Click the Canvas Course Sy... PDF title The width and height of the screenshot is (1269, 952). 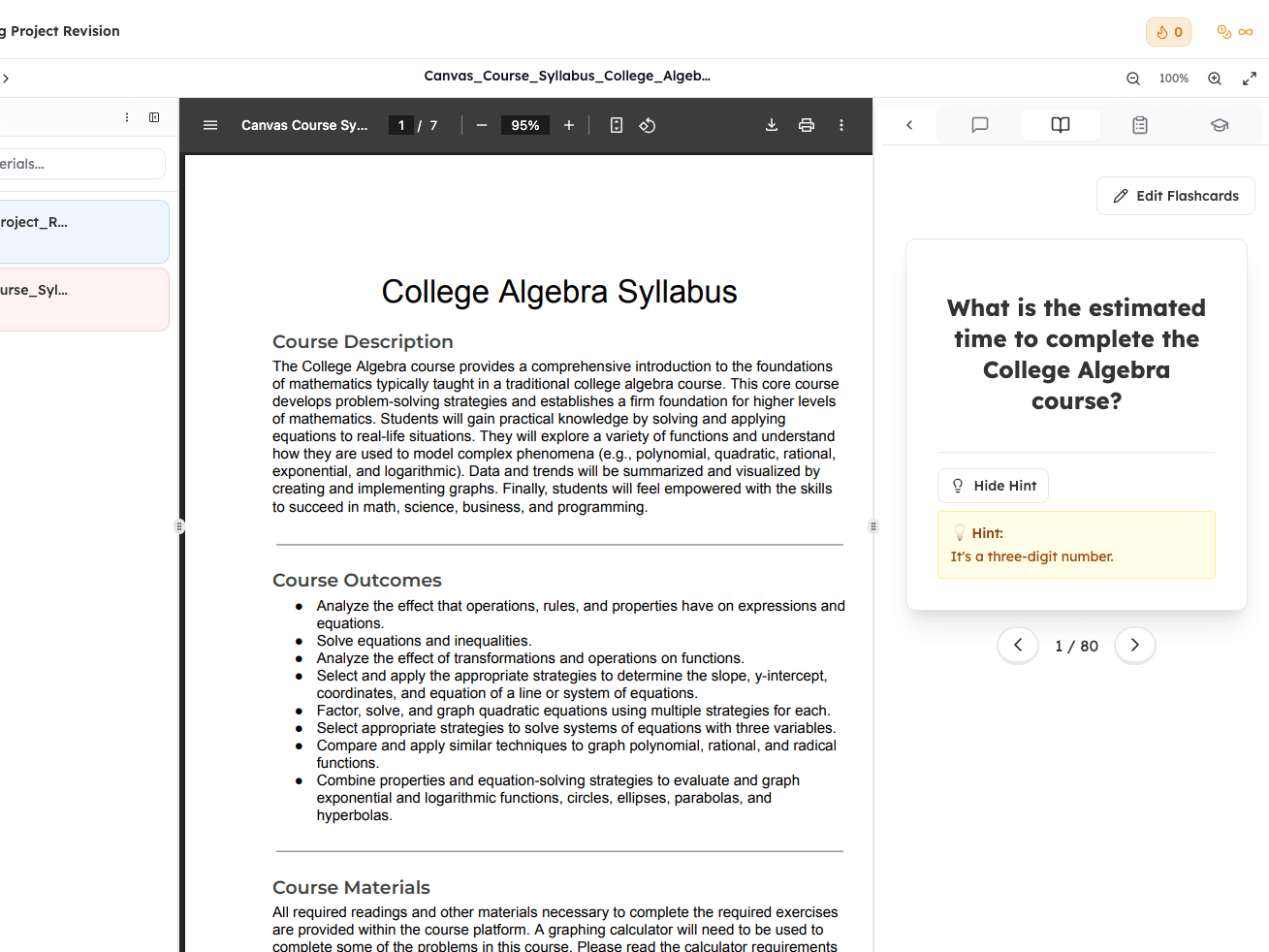click(x=304, y=125)
